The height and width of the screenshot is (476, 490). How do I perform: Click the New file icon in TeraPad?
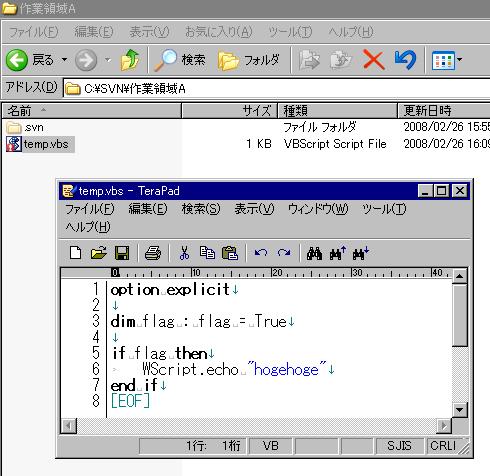[x=75, y=253]
